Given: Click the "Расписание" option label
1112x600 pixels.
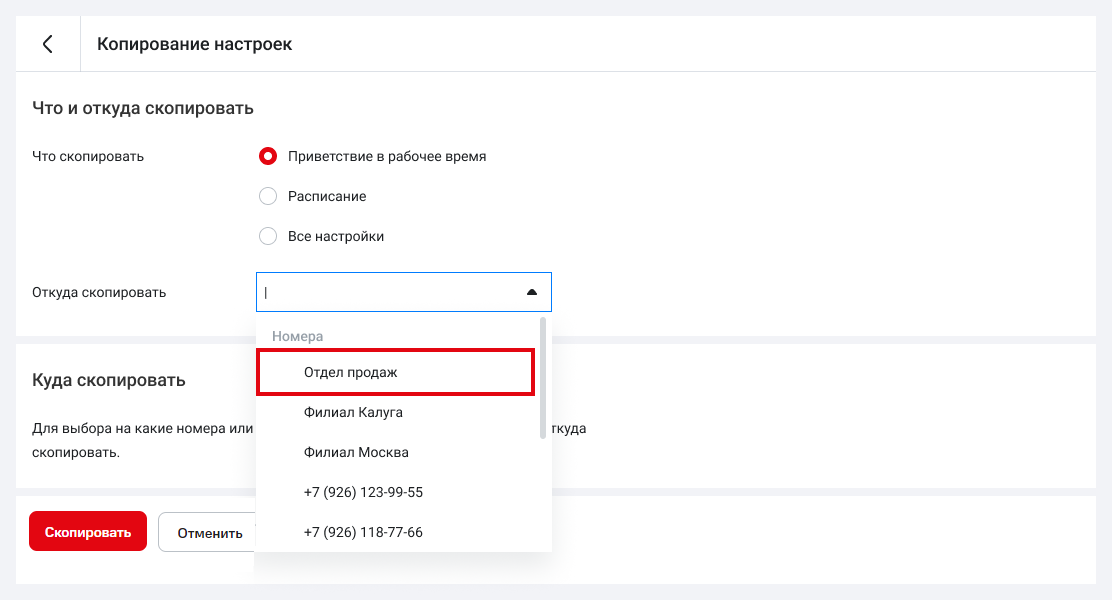Looking at the screenshot, I should (x=327, y=196).
